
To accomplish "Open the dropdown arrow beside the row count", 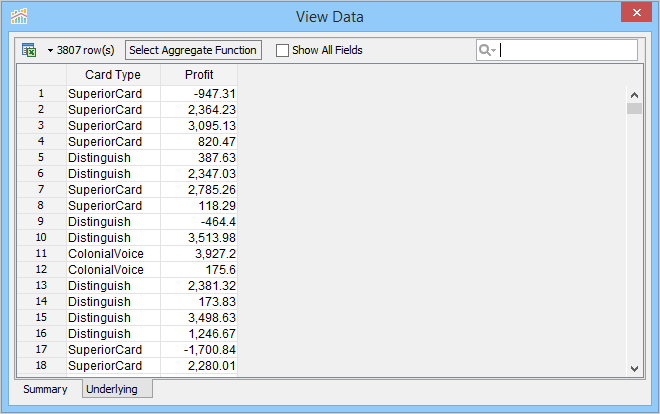I will pos(49,50).
